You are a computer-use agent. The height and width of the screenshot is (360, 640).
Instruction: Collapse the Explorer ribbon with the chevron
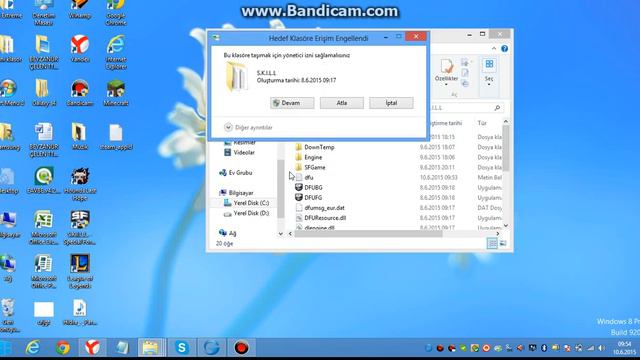pyautogui.click(x=494, y=49)
